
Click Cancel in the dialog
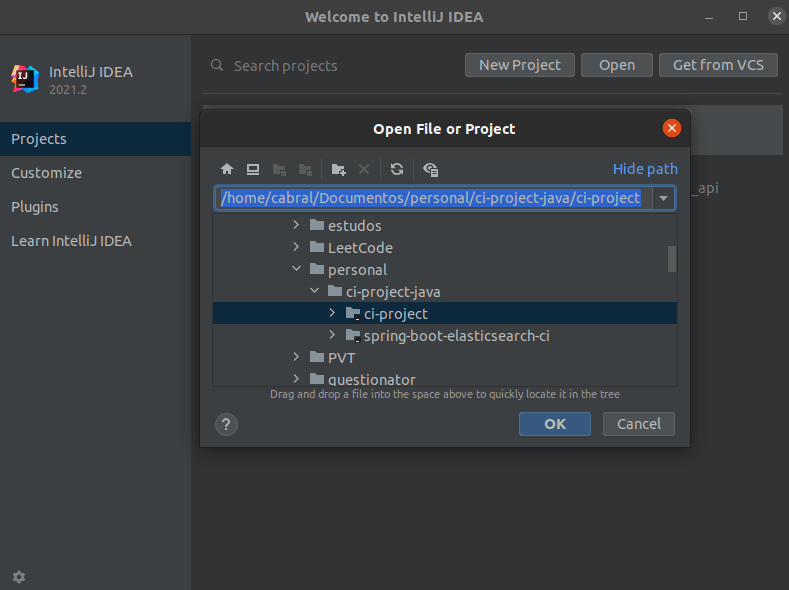click(639, 424)
